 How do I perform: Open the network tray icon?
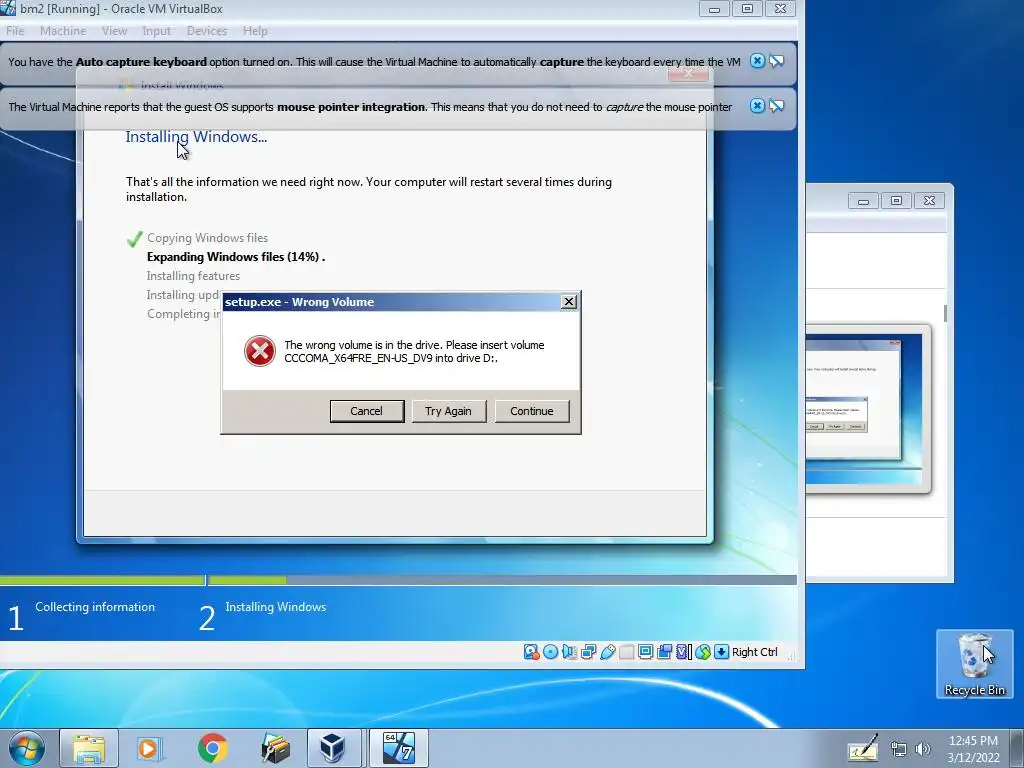click(x=899, y=749)
